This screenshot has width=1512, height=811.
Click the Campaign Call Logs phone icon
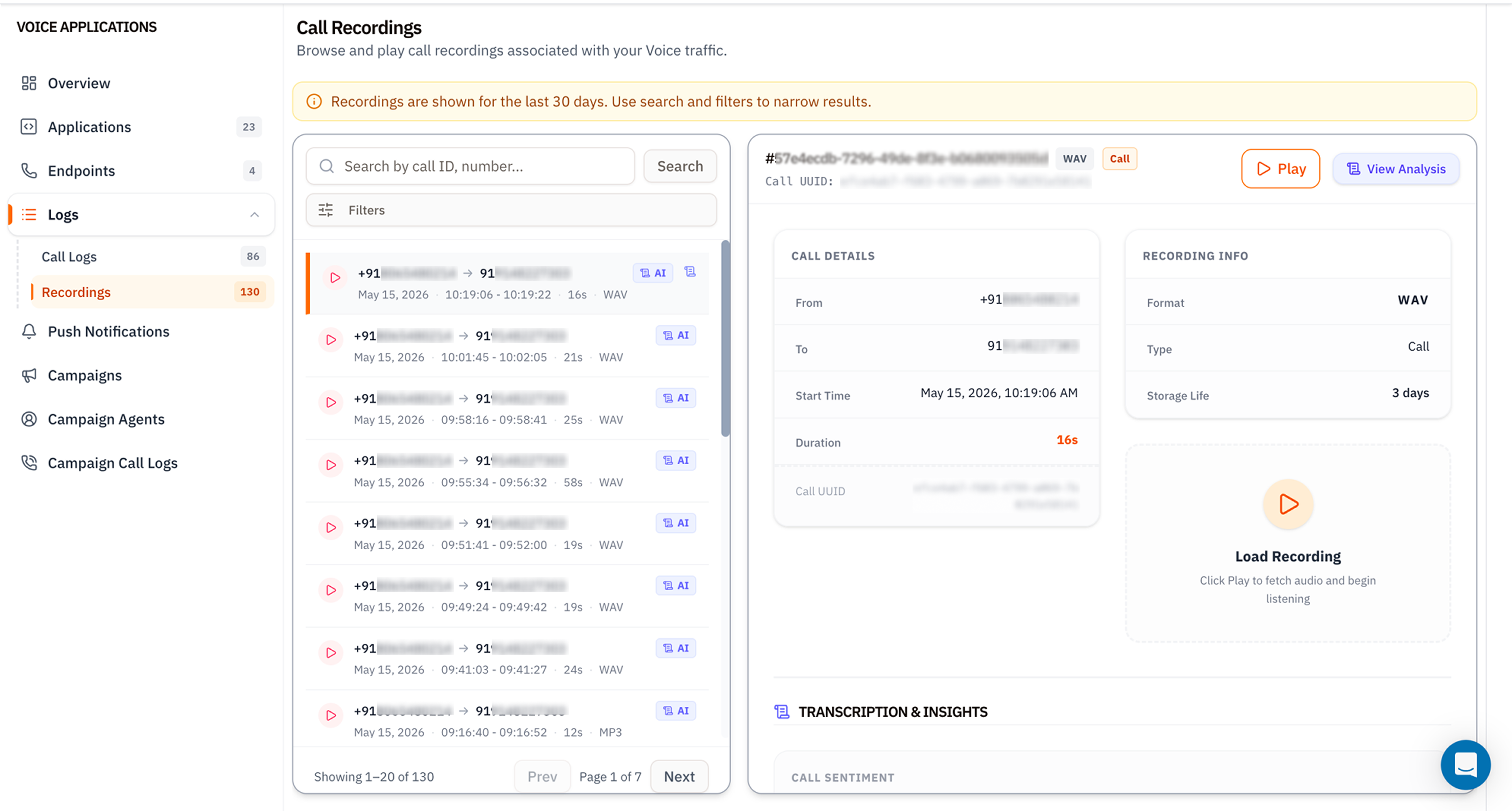coord(29,463)
